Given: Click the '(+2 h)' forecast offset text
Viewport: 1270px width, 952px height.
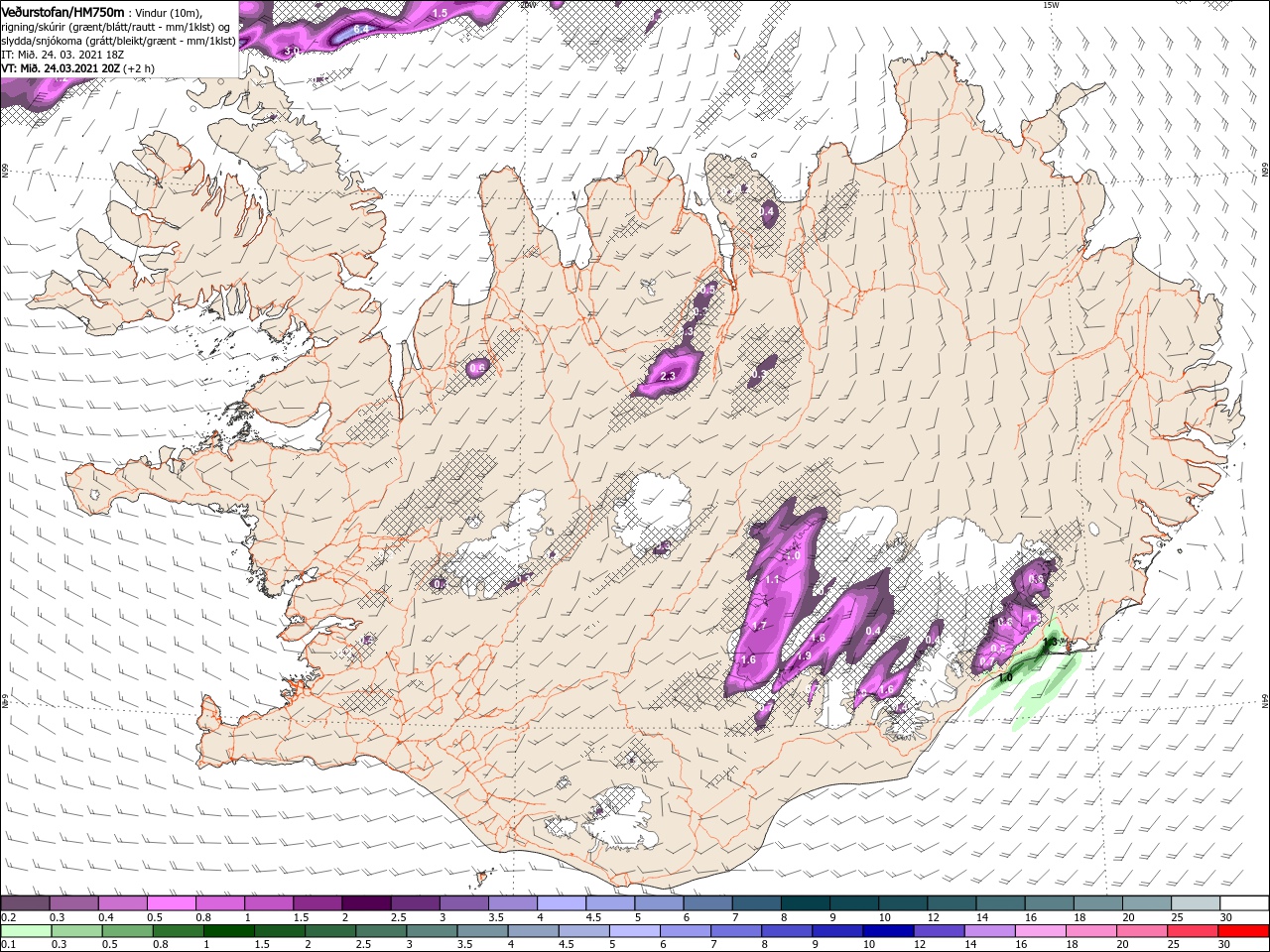Looking at the screenshot, I should pyautogui.click(x=138, y=68).
